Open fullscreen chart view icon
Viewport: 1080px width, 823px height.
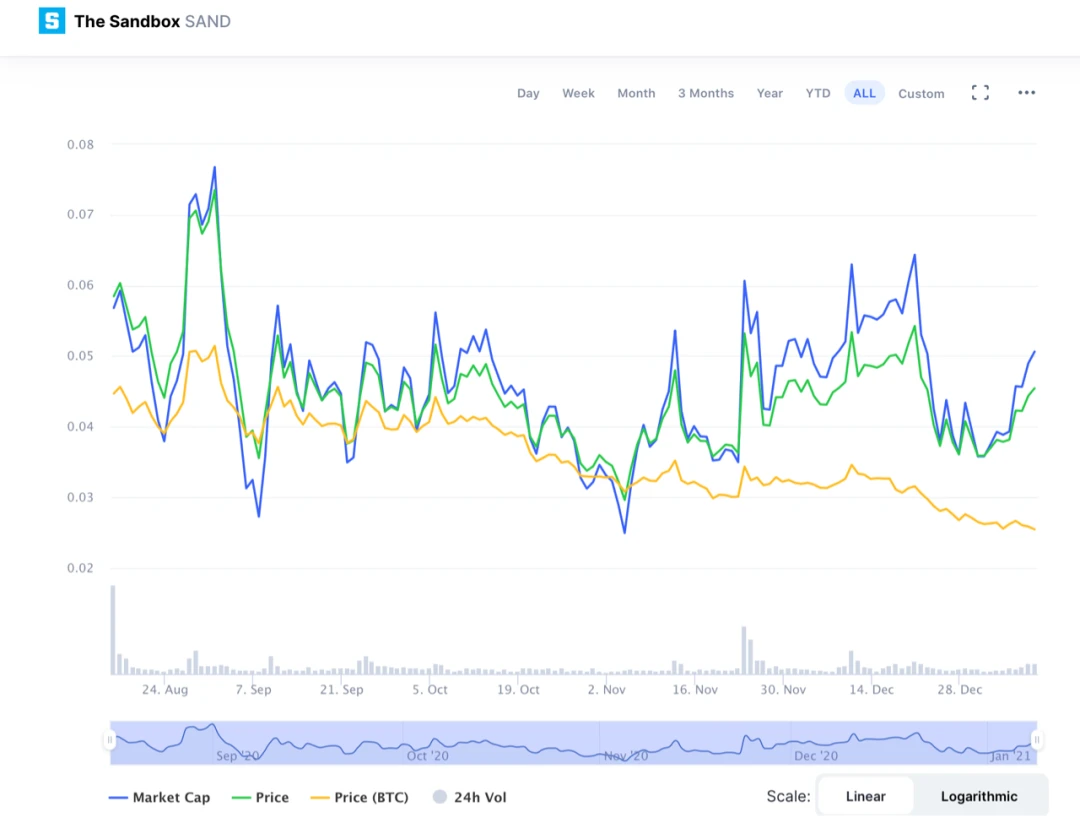coord(980,93)
